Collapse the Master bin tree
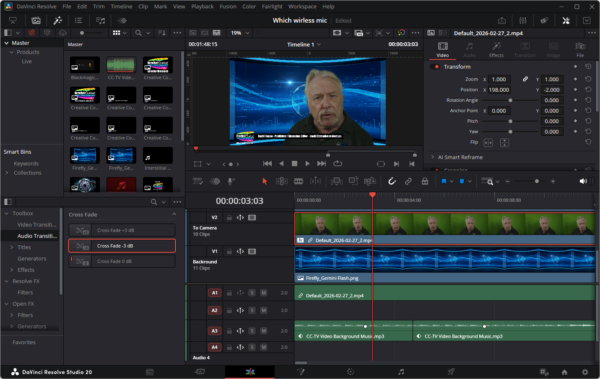This screenshot has height=379, width=600. point(7,43)
